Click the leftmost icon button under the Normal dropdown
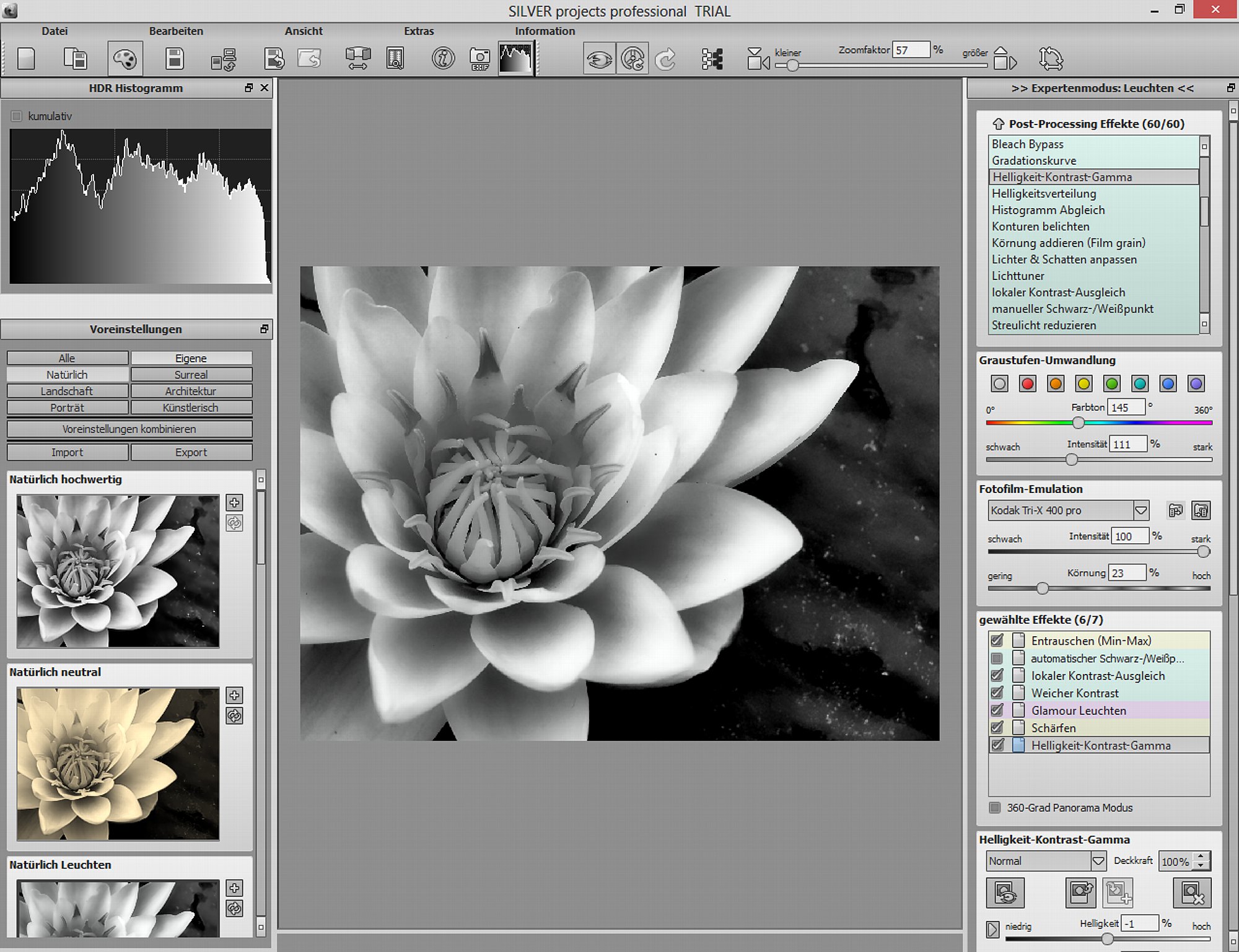 pos(1005,893)
